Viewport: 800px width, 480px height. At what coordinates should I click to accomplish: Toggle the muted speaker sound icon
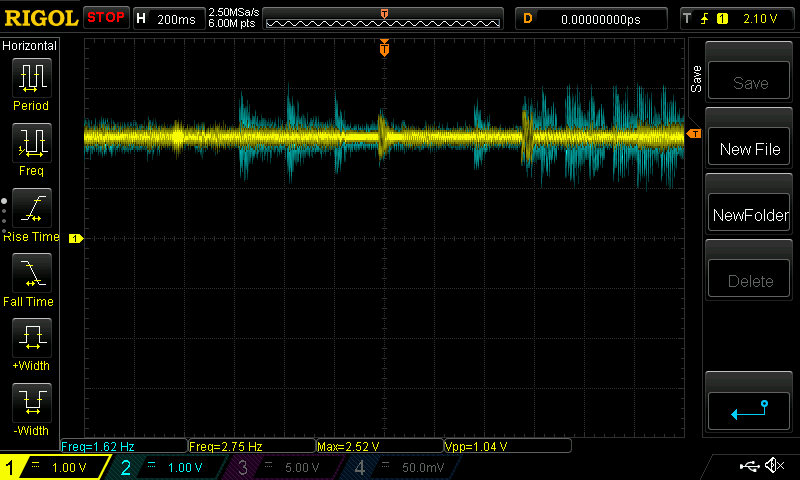coord(774,465)
